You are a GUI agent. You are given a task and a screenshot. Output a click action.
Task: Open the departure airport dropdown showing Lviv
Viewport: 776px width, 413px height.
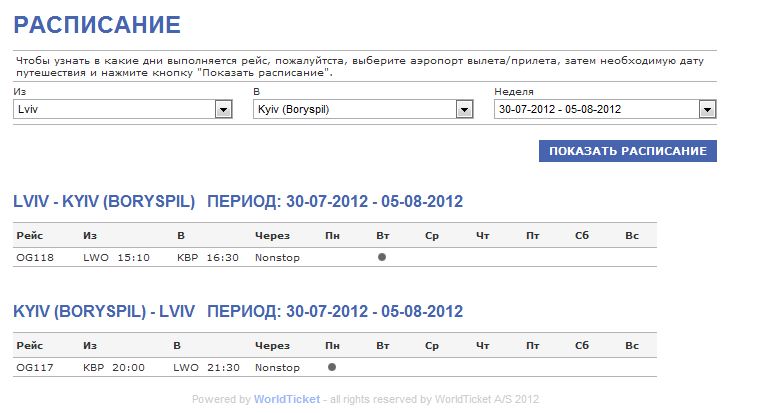224,110
